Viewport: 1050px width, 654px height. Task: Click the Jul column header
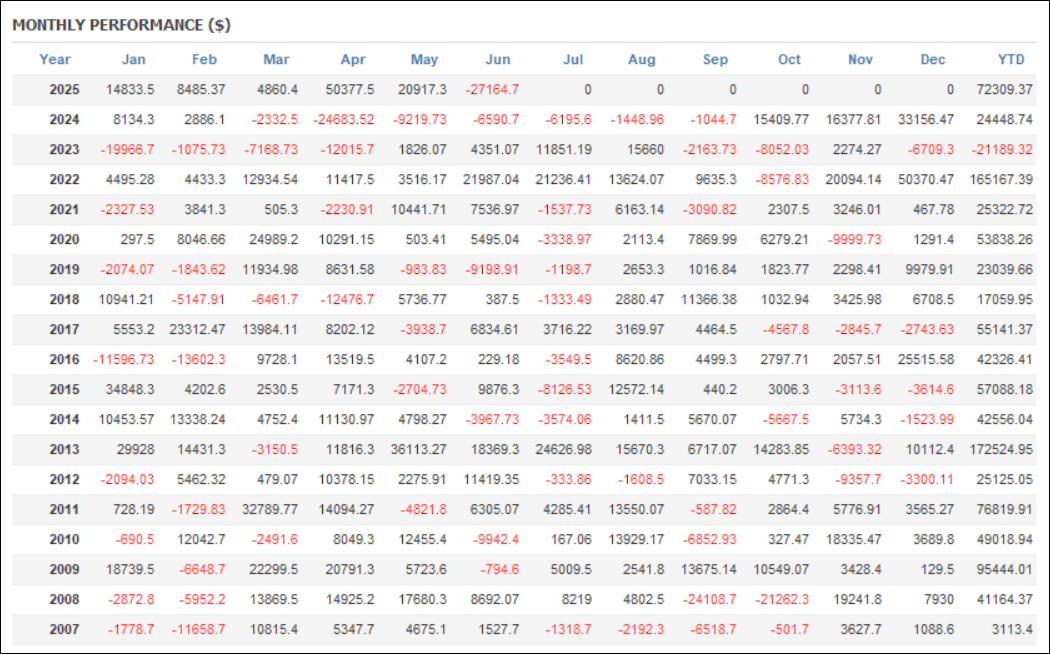point(573,60)
